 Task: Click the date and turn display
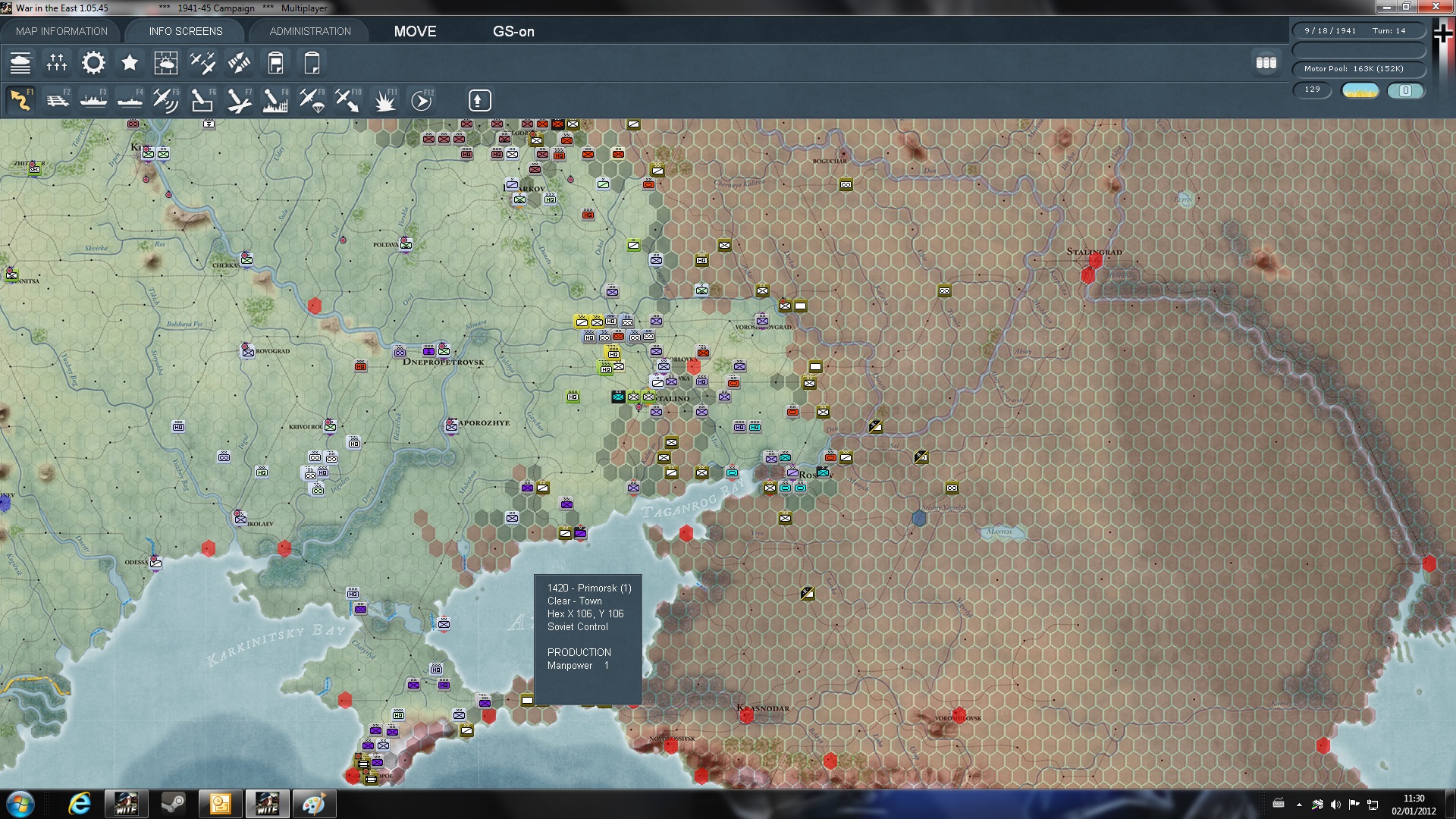[x=1359, y=31]
